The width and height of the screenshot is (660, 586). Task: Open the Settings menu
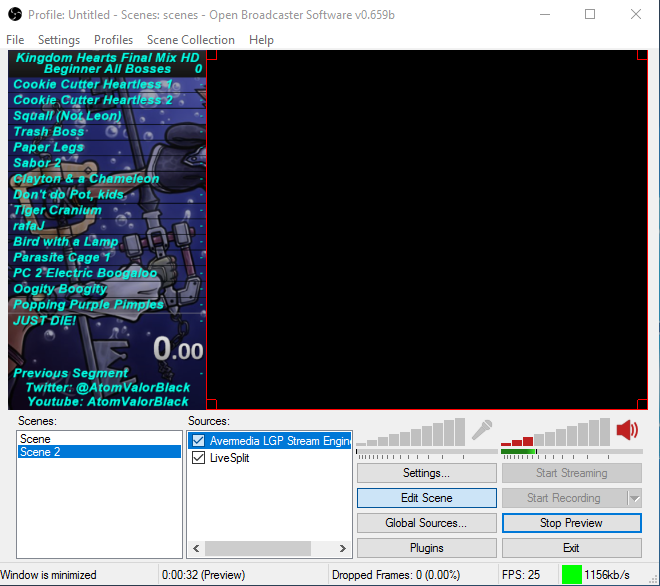pos(59,40)
